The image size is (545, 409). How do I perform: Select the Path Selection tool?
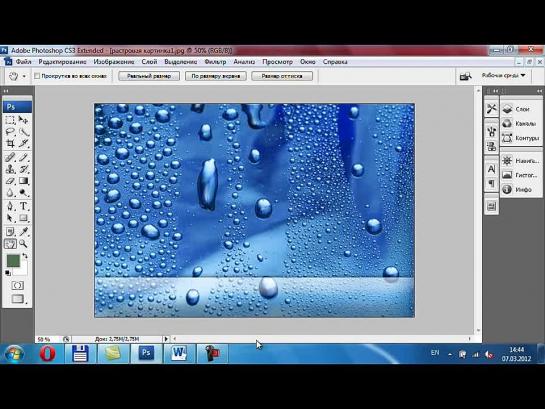10,218
